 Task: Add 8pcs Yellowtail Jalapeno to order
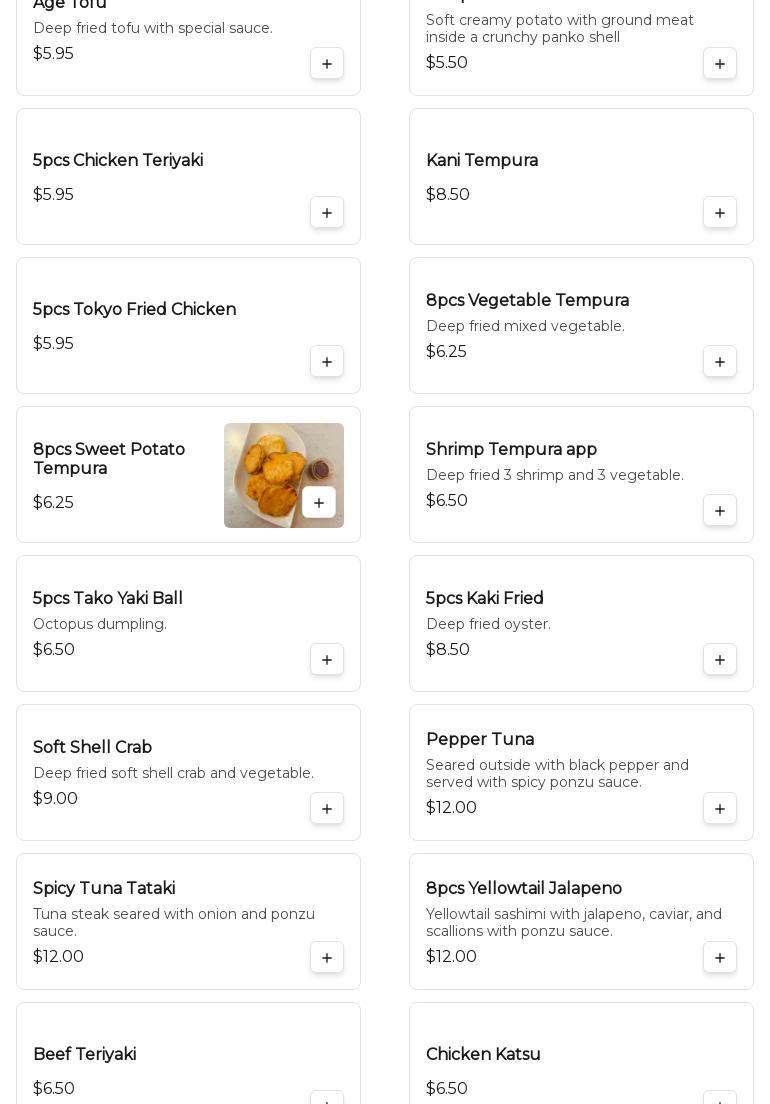coord(720,958)
